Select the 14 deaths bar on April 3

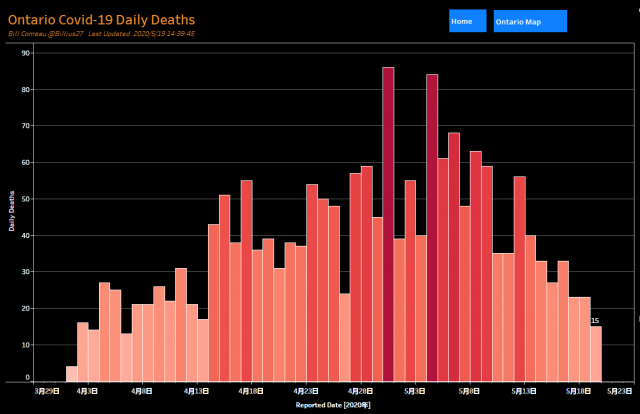(94, 356)
